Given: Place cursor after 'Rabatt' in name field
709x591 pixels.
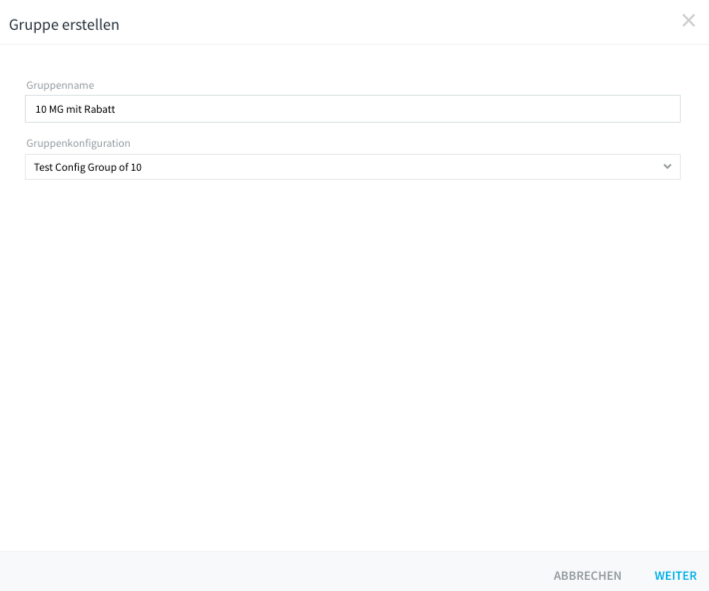Looking at the screenshot, I should point(116,109).
